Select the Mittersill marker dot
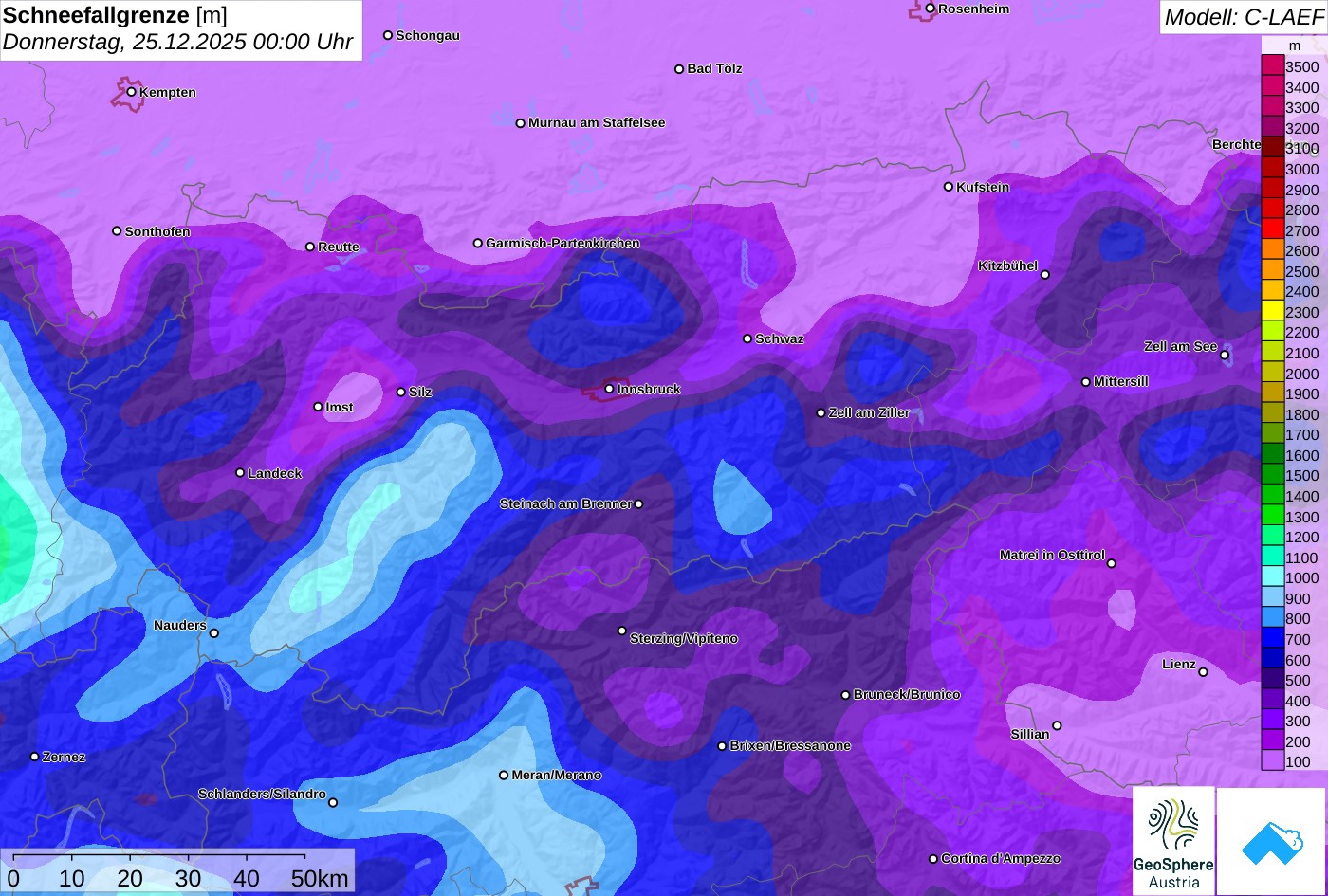Screen dimensions: 1328x896 [1086, 382]
